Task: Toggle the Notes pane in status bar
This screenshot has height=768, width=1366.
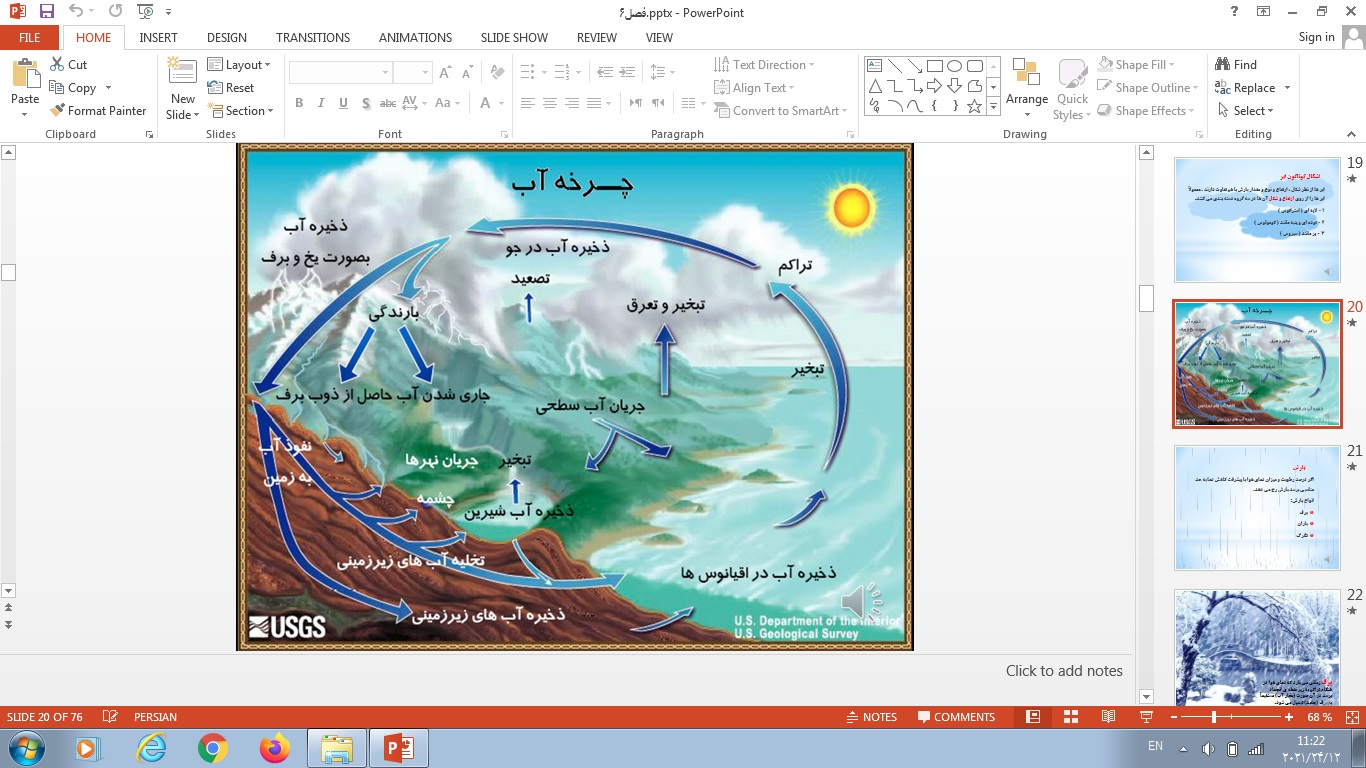Action: pos(871,717)
